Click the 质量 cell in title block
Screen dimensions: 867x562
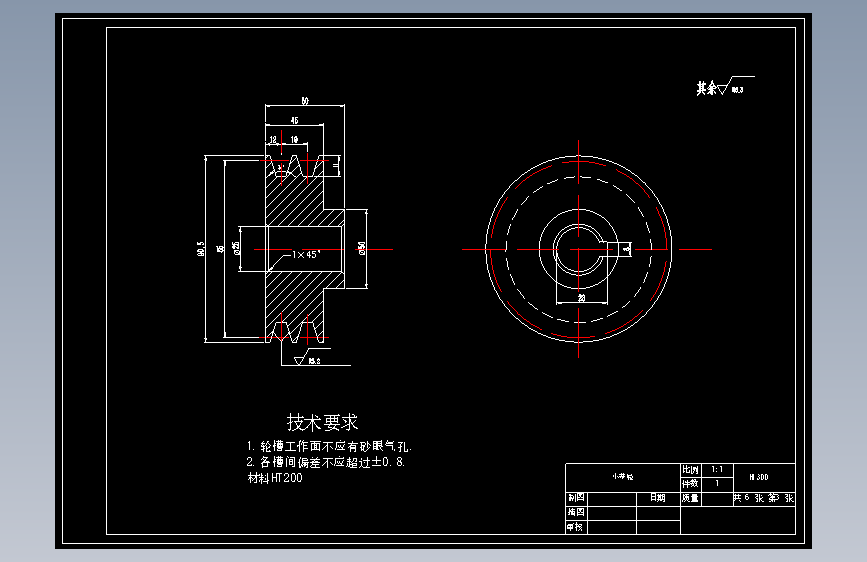tap(691, 498)
